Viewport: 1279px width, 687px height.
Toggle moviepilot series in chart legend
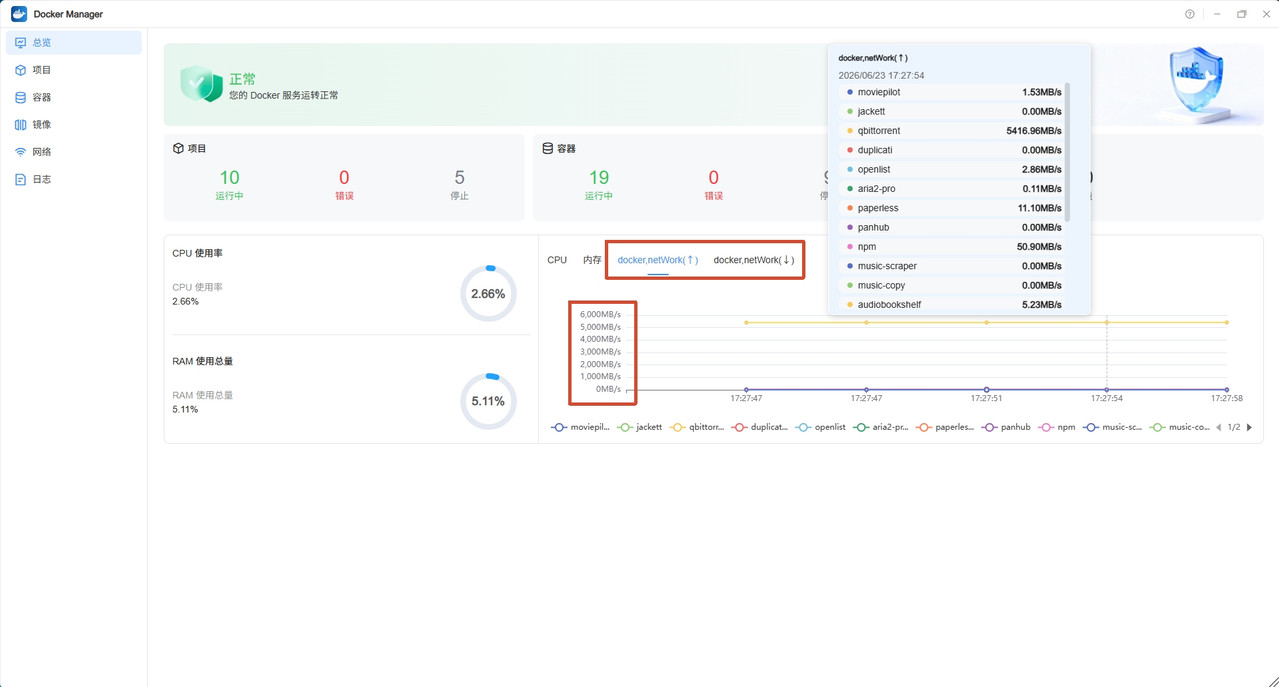580,427
